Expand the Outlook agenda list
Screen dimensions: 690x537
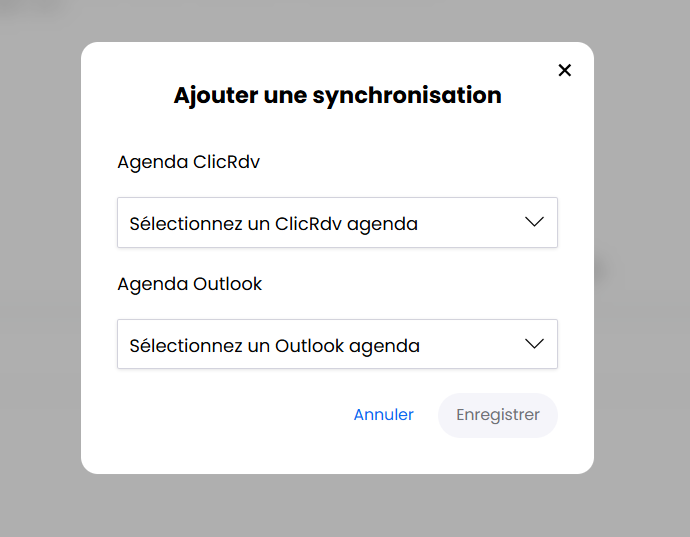(x=535, y=344)
